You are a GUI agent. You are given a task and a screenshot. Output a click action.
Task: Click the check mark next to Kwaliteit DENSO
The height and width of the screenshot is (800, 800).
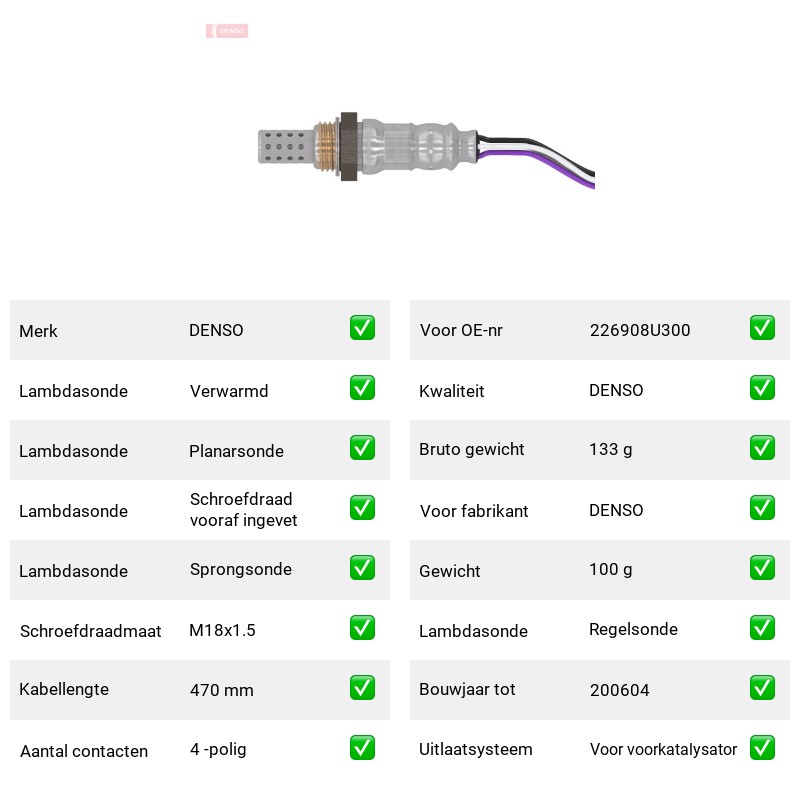pos(762,388)
